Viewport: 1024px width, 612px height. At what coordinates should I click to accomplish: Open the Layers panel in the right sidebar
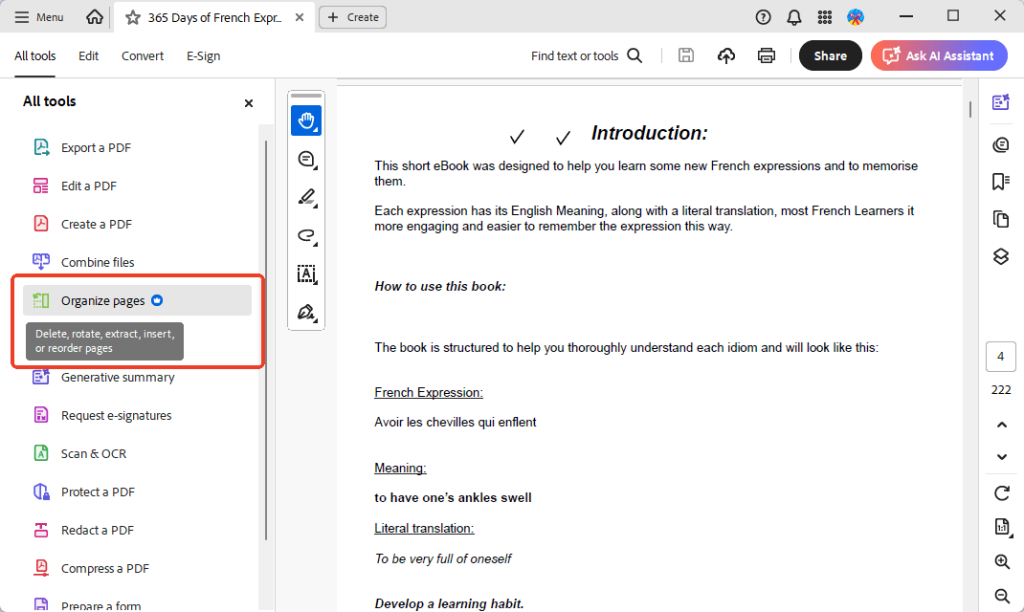click(1001, 256)
